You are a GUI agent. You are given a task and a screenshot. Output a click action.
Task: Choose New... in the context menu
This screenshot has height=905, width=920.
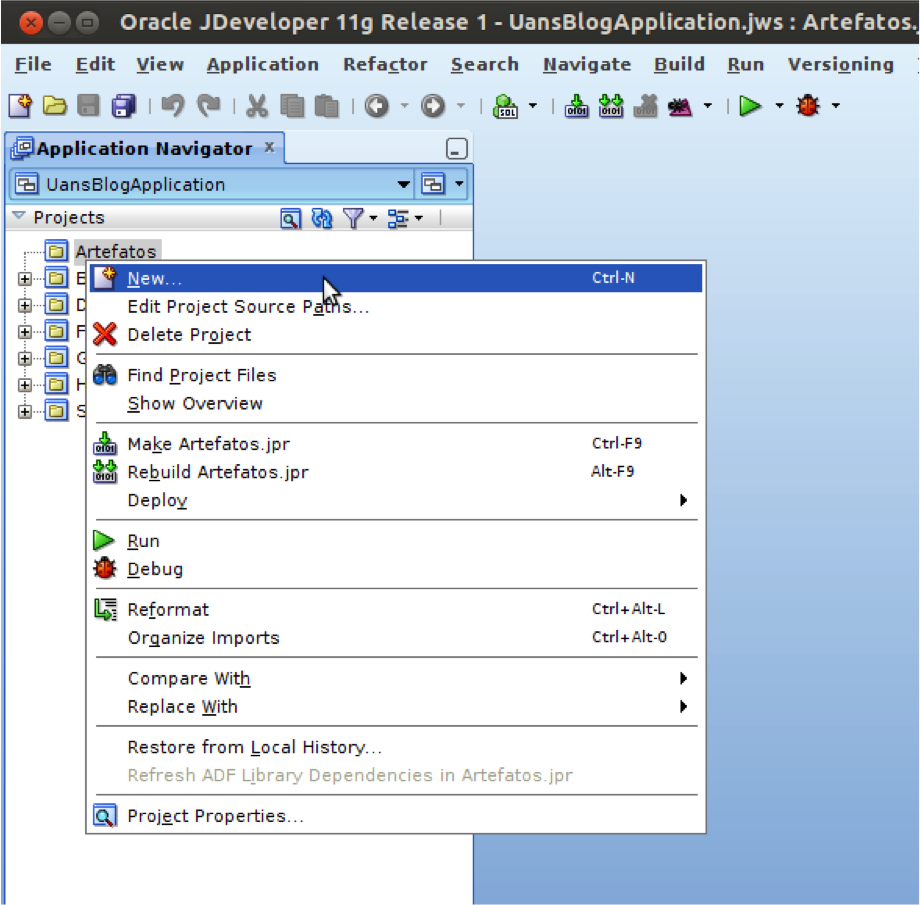pyautogui.click(x=396, y=278)
